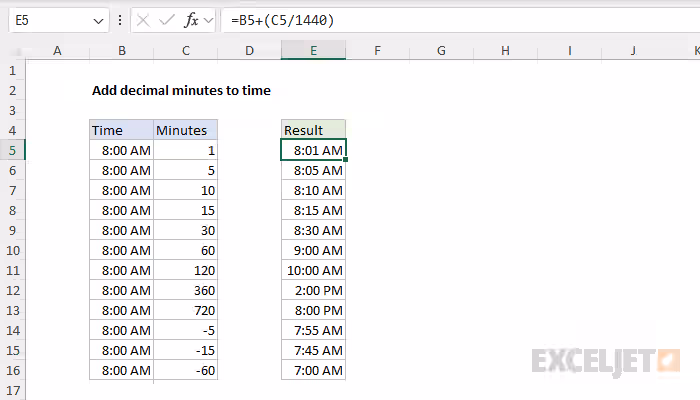Open the Name Box dropdown arrow
Viewport: 700px width, 400px height.
(x=98, y=21)
